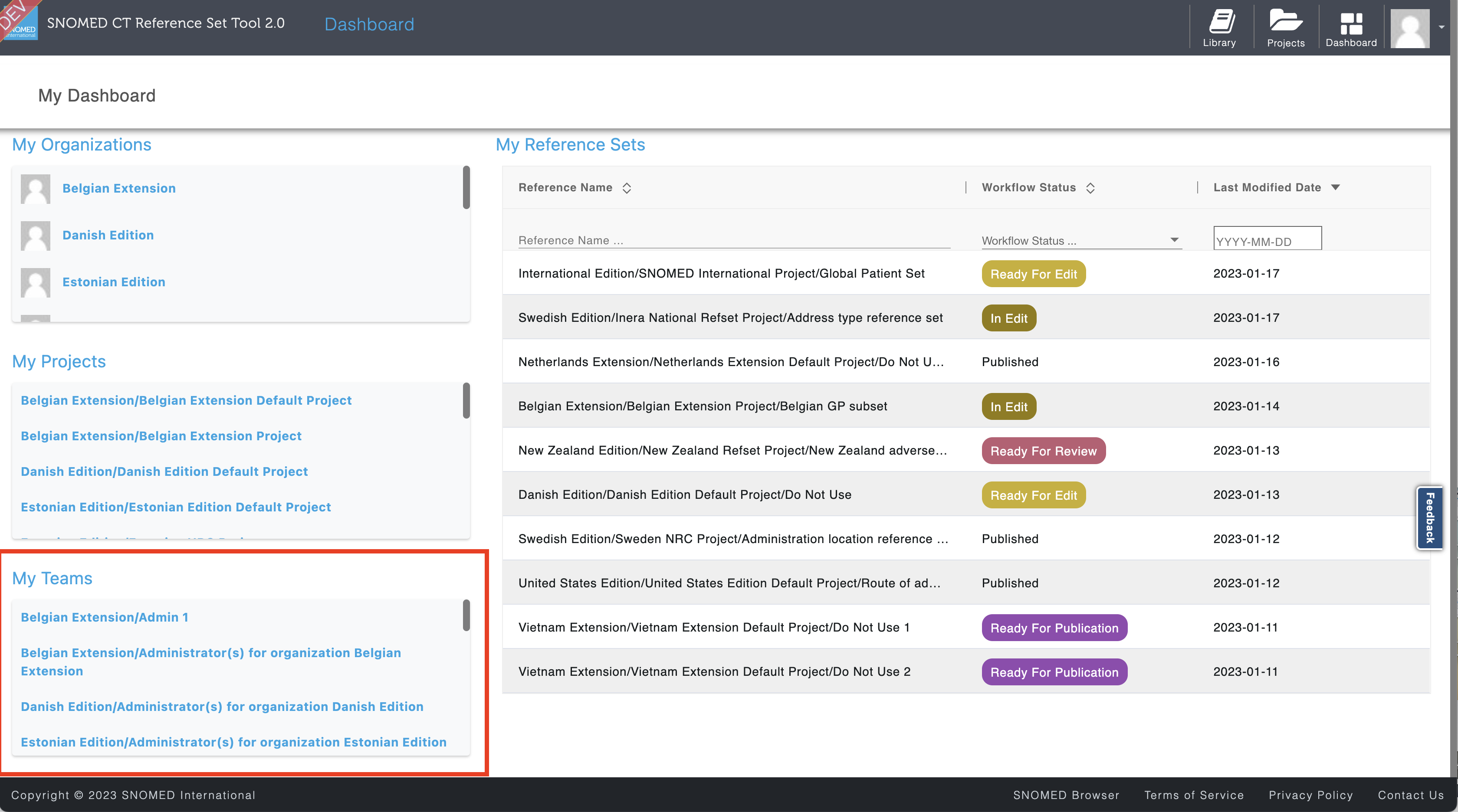
Task: Open Danish Edition Do Not Use row
Action: [685, 494]
